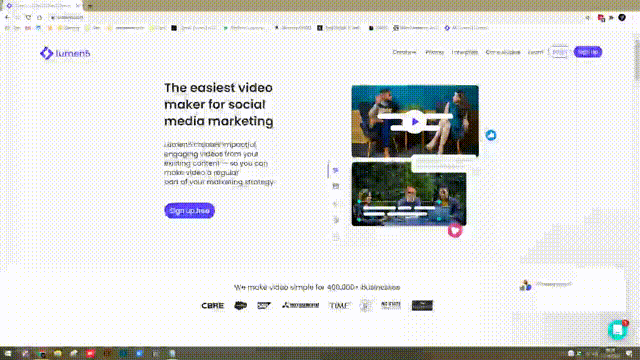Click the pink heart reaction icon
The width and height of the screenshot is (640, 360).
[x=455, y=231]
